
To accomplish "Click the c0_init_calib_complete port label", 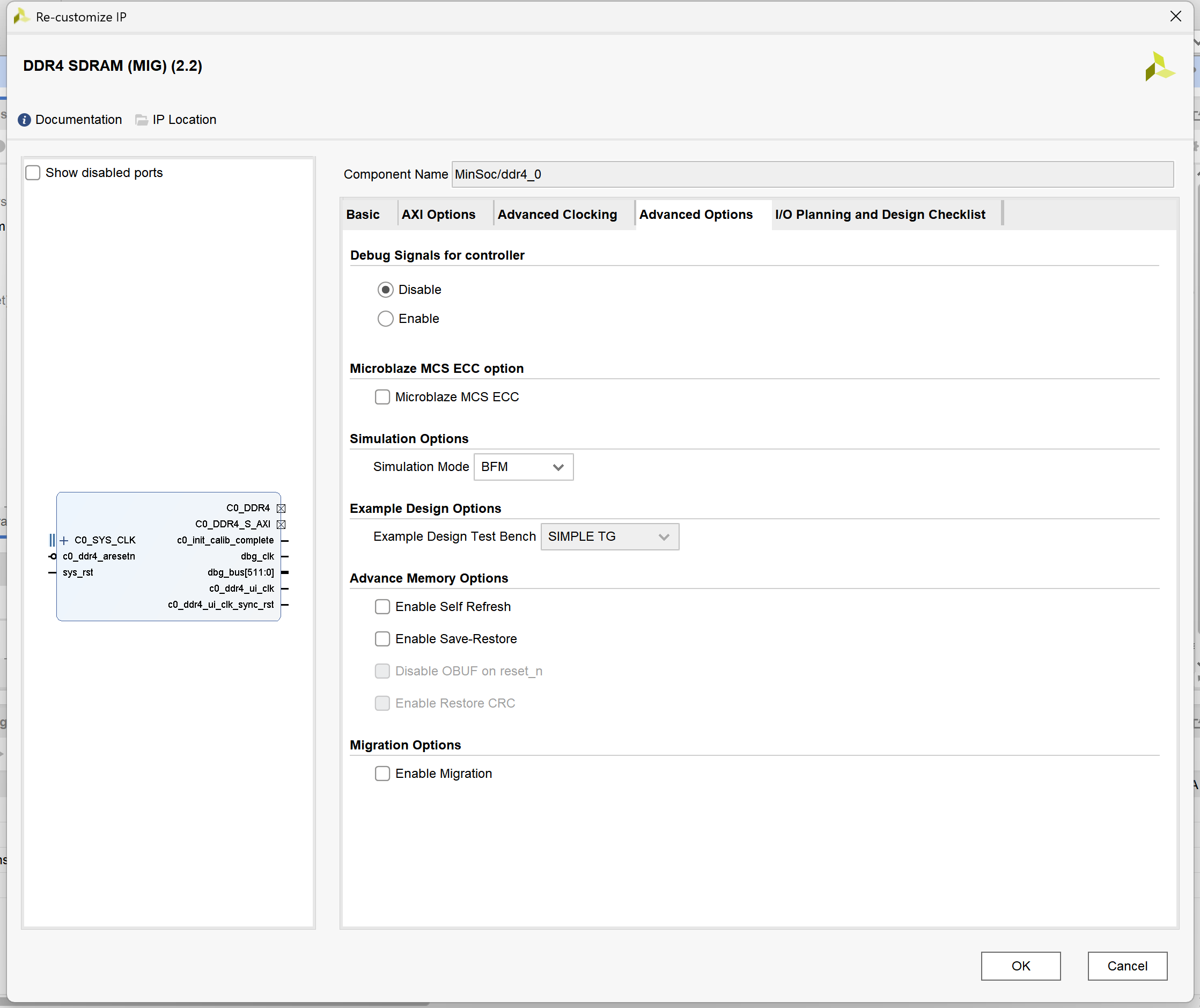I will tap(225, 541).
